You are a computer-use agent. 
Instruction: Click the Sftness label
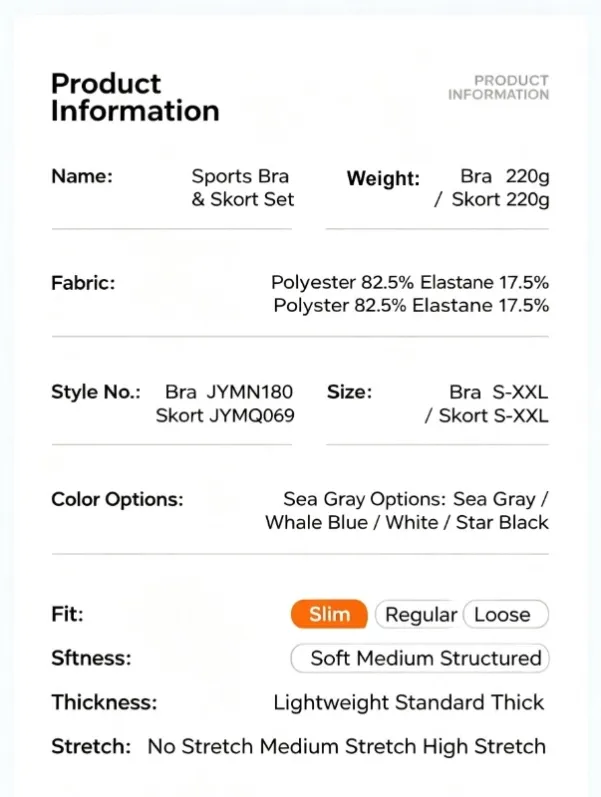[x=91, y=658]
